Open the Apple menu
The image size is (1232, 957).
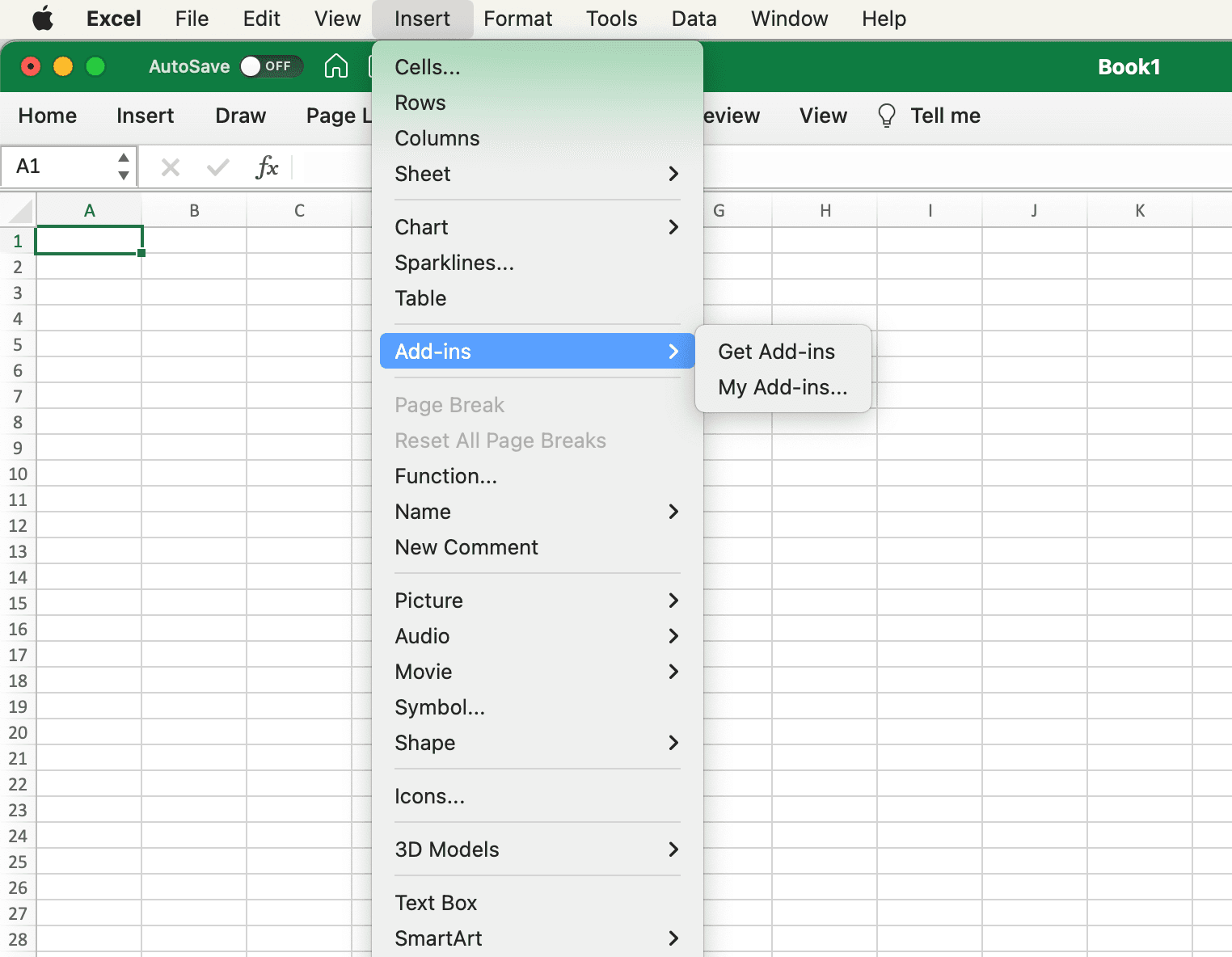click(x=43, y=19)
